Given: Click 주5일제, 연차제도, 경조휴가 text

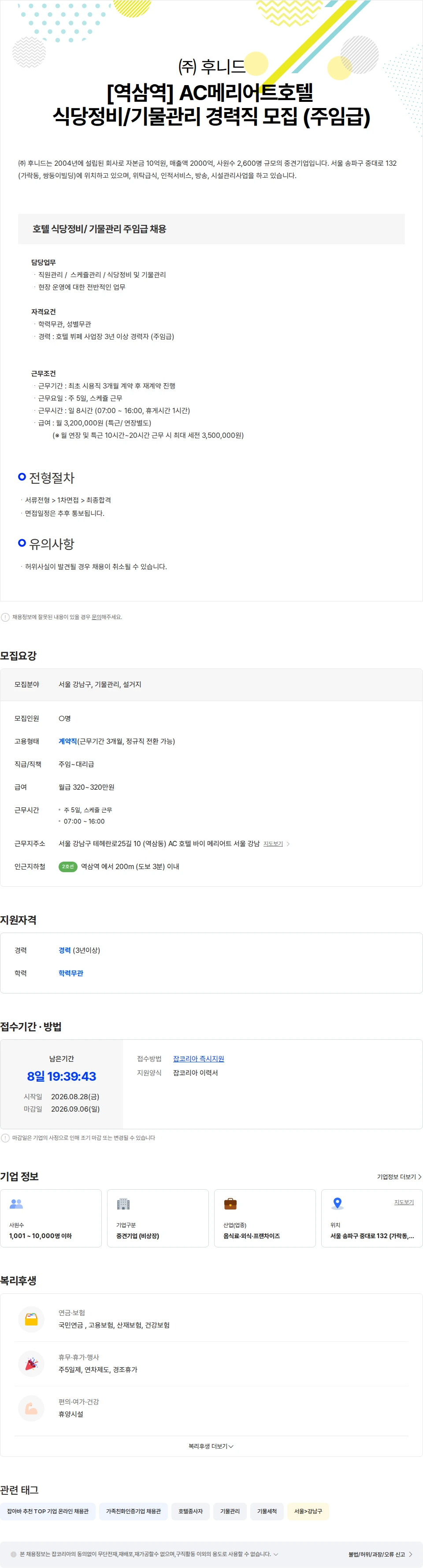Looking at the screenshot, I should tap(98, 1370).
